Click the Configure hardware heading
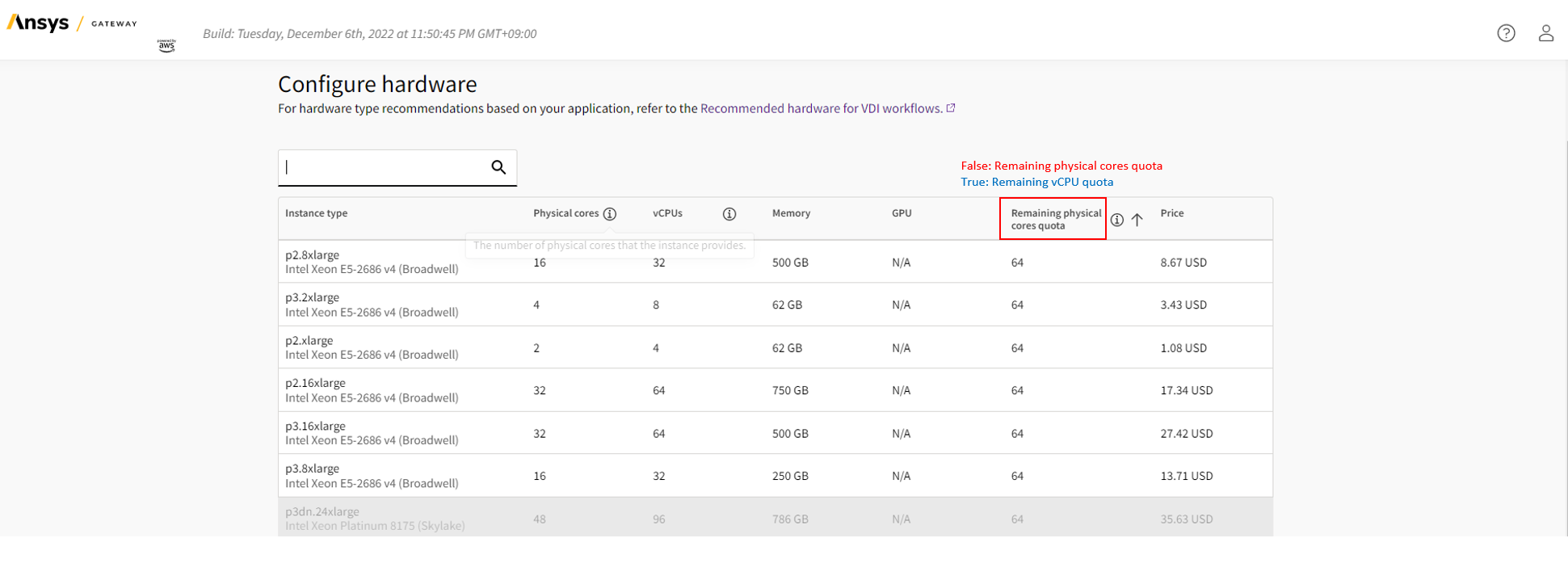Screen dimensions: 1568x576 (x=377, y=84)
